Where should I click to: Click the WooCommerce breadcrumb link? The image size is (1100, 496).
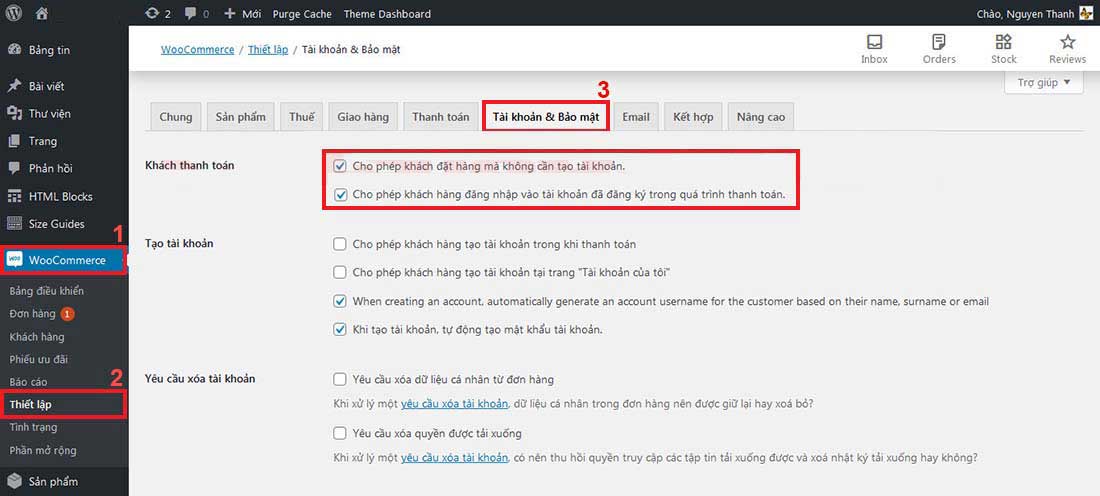(x=197, y=50)
